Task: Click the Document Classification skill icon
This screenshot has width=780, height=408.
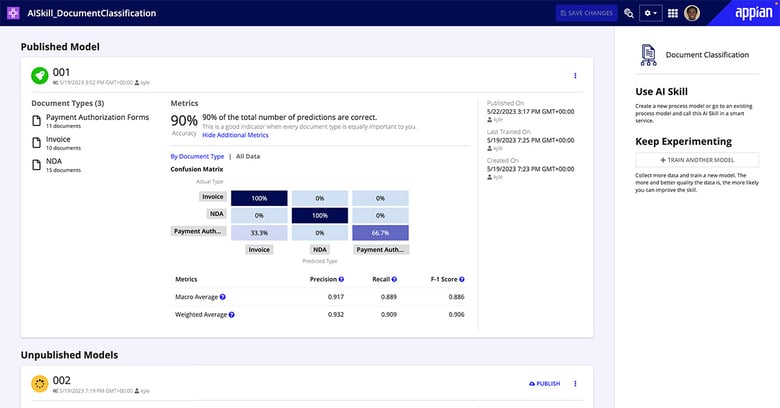Action: pyautogui.click(x=648, y=55)
